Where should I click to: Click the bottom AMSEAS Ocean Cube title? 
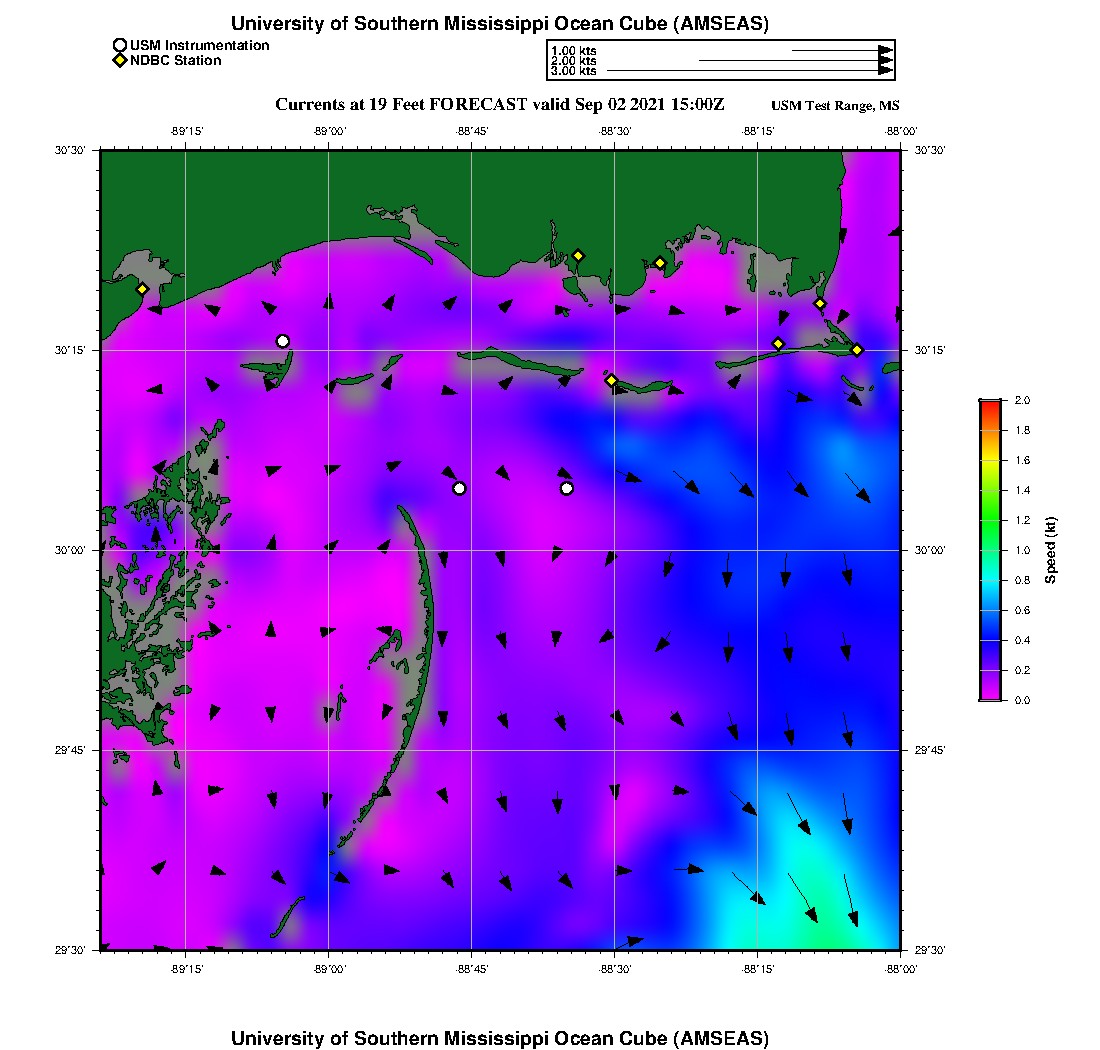click(x=500, y=1038)
